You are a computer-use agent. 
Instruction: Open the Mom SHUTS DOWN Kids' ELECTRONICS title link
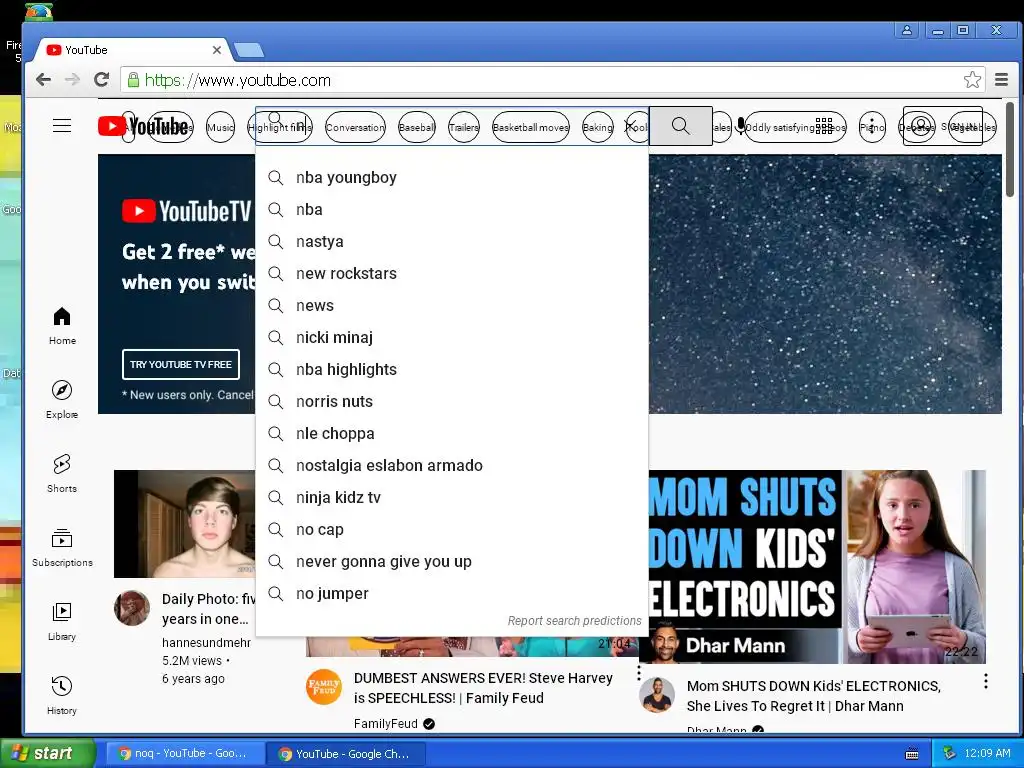click(x=814, y=696)
